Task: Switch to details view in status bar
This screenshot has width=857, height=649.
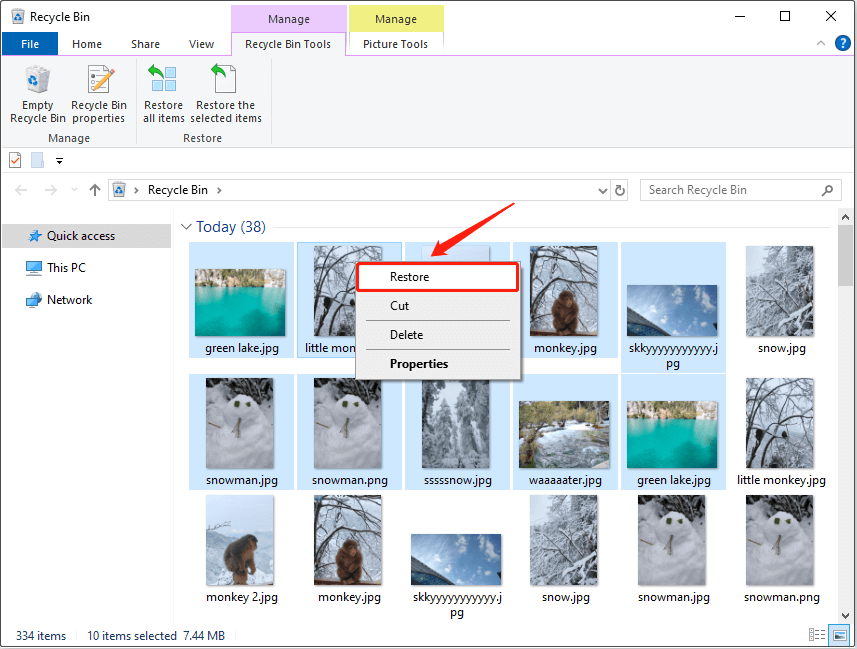Action: pos(816,635)
